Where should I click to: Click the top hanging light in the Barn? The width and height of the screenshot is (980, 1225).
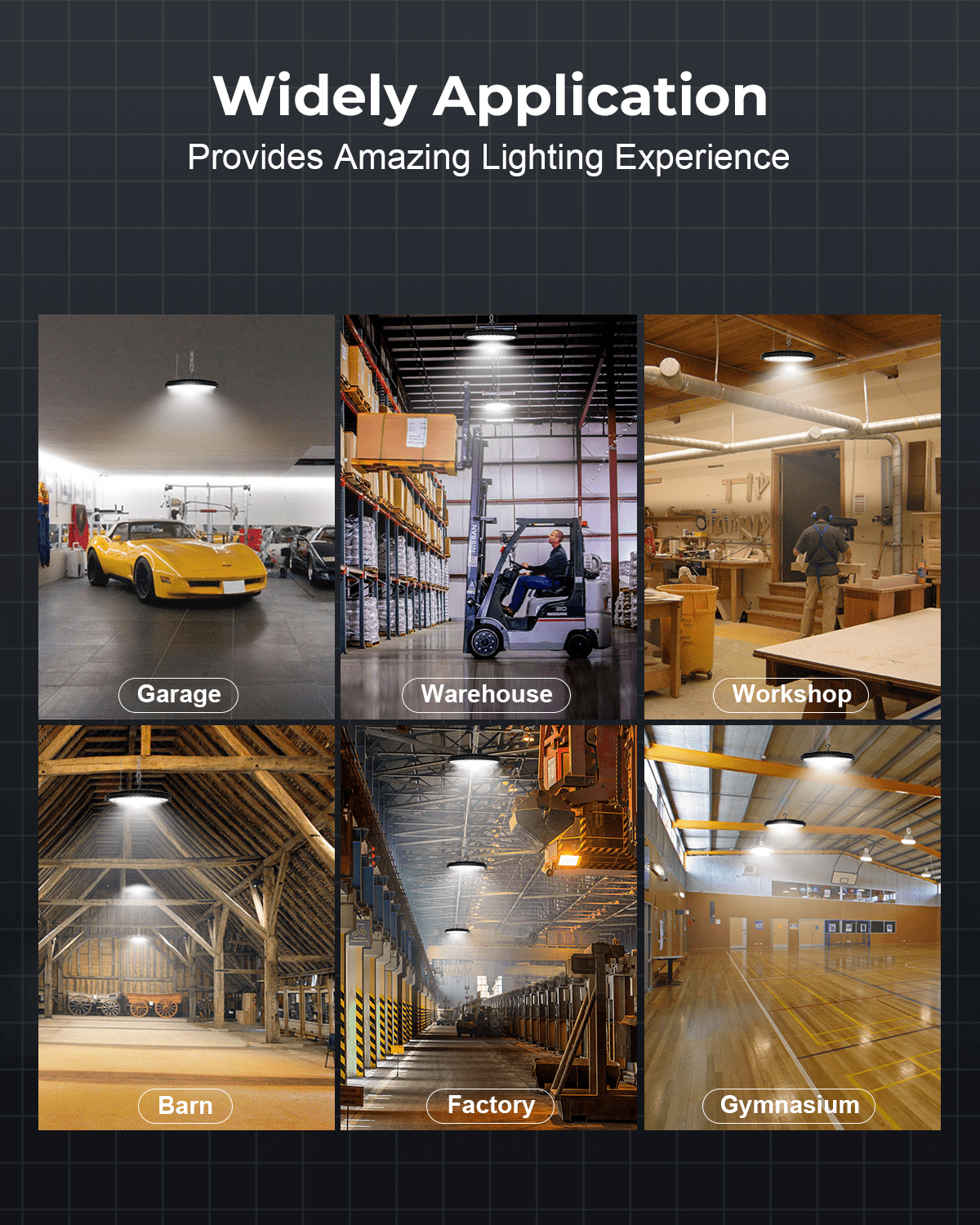[137, 797]
